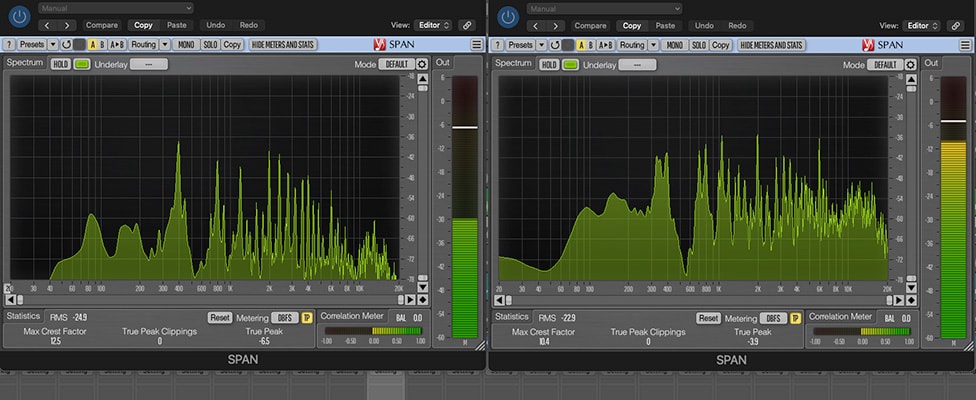This screenshot has height=400, width=976.
Task: Open the Correlation Meter tab in right SPAN
Action: click(x=840, y=316)
